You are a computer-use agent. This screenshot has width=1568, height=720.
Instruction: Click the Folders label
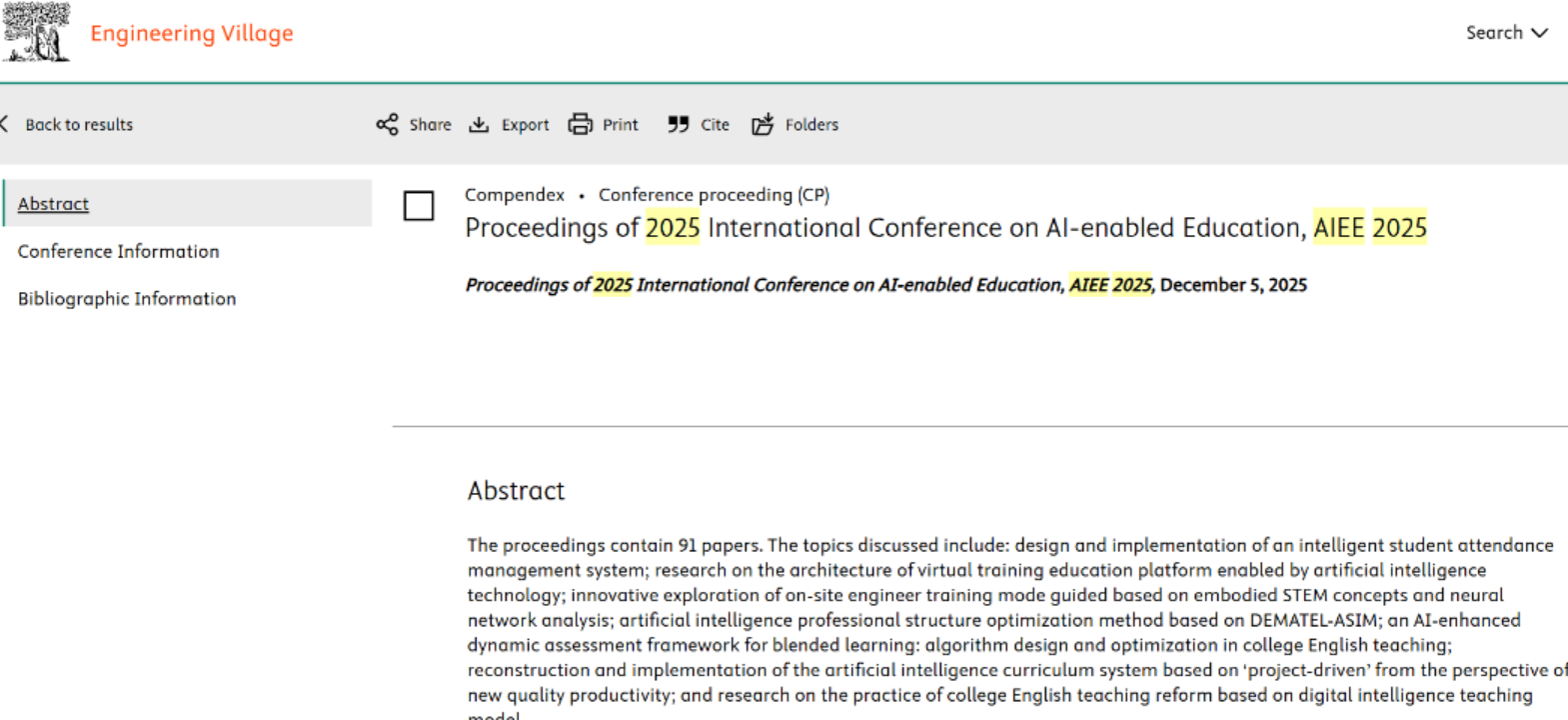click(811, 125)
